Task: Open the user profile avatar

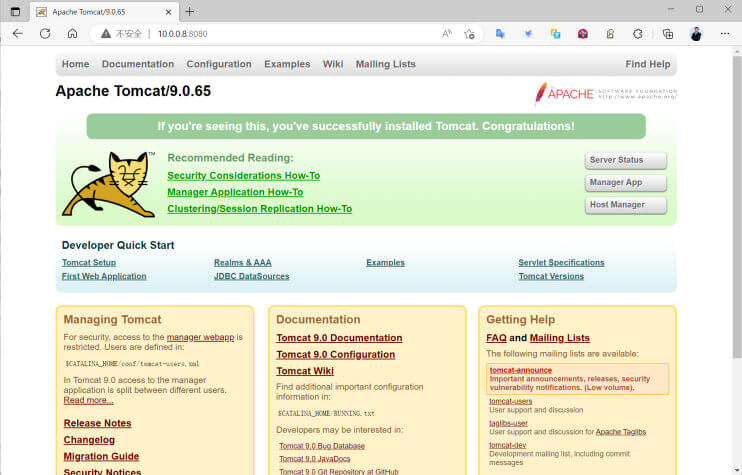Action: click(x=696, y=34)
